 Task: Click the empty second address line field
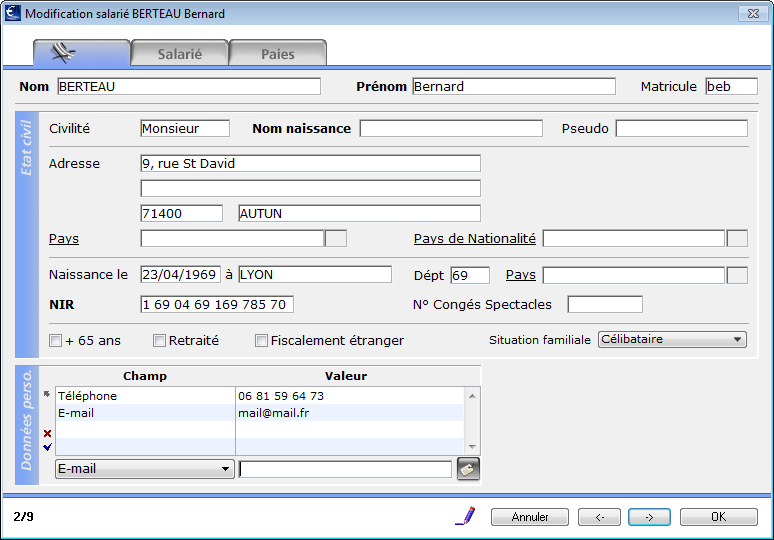(310, 188)
